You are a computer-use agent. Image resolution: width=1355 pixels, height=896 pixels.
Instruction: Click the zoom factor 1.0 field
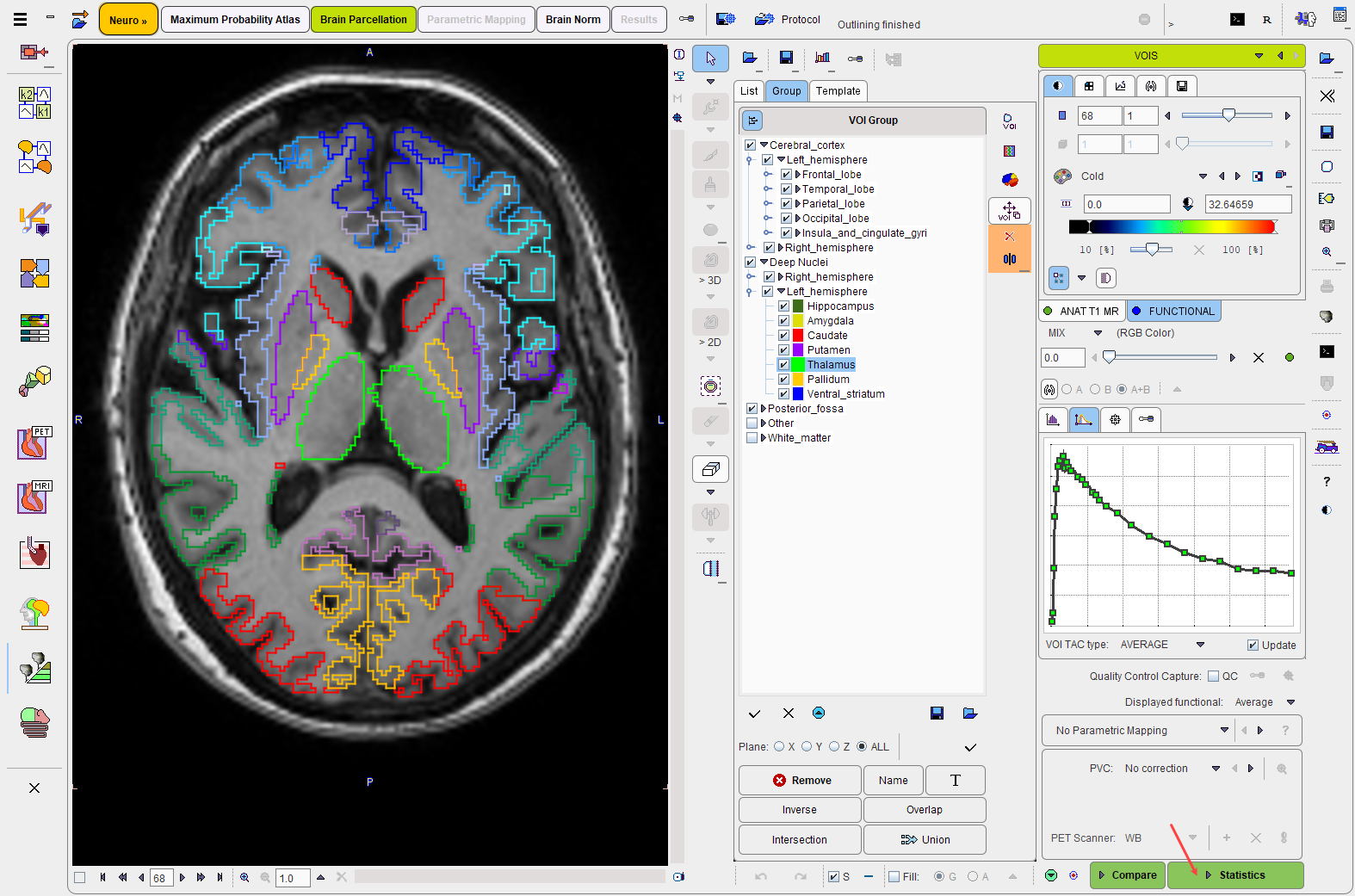click(x=293, y=878)
